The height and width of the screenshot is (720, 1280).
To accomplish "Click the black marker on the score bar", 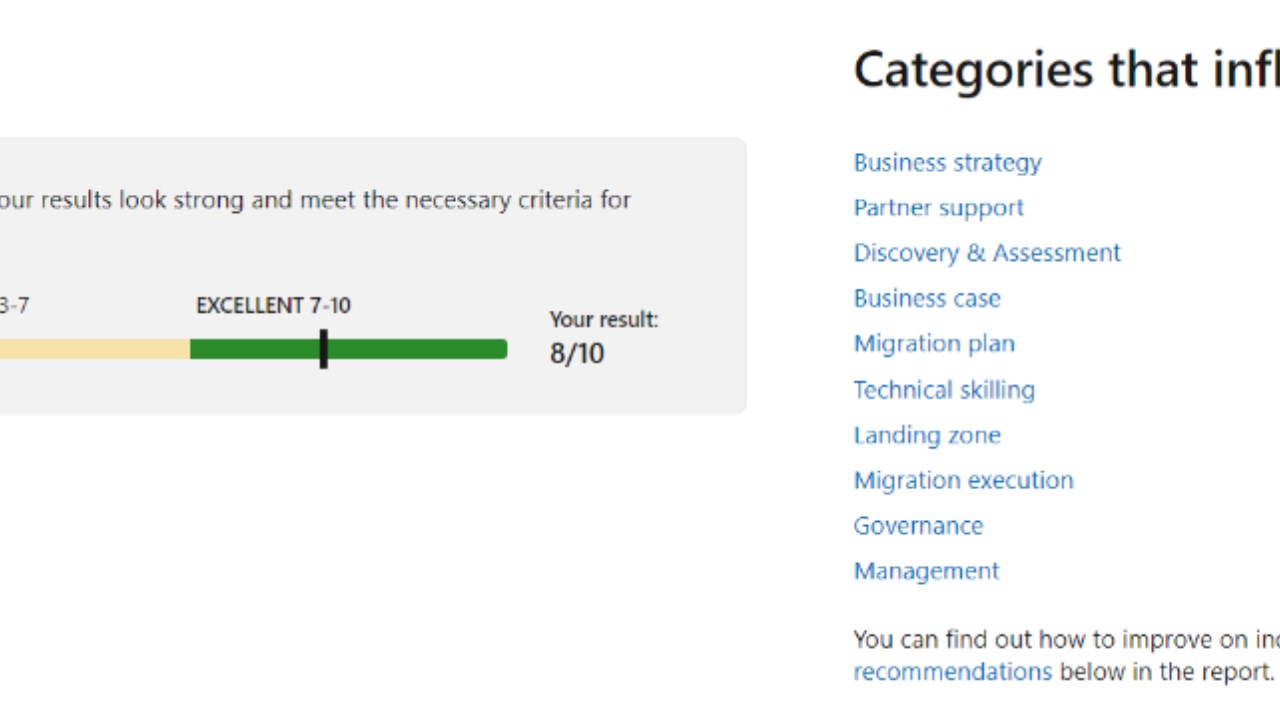I will click(323, 349).
